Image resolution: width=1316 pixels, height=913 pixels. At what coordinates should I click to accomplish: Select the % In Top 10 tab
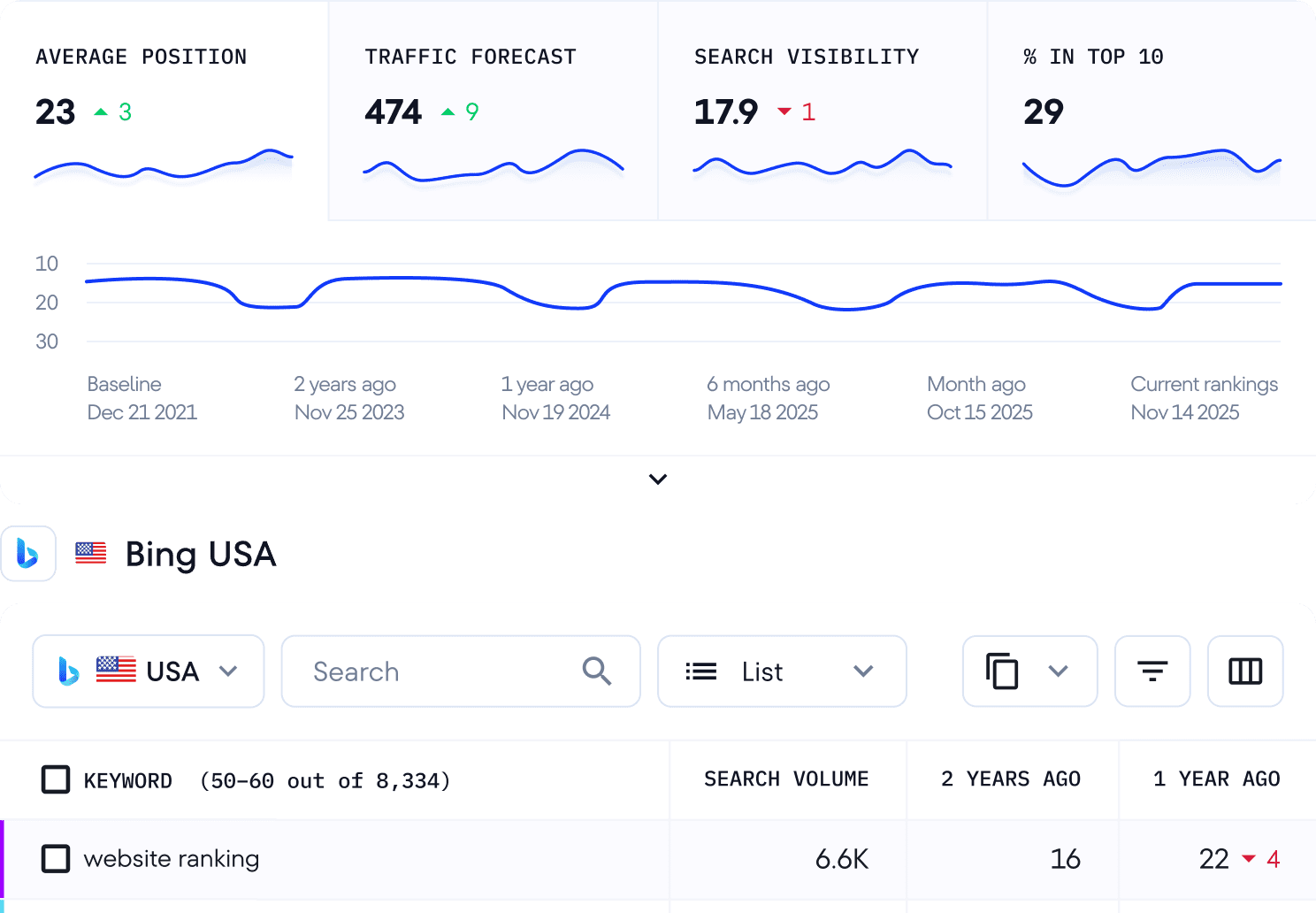pos(1151,110)
